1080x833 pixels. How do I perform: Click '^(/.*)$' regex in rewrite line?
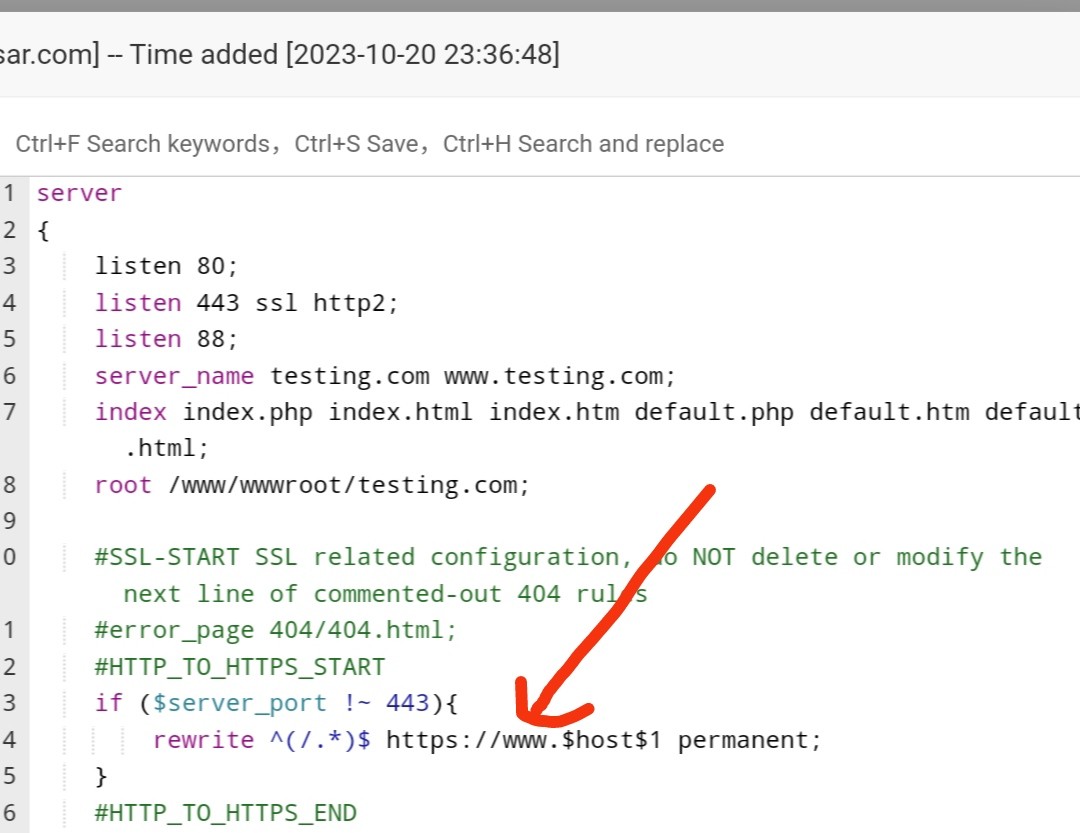pyautogui.click(x=320, y=740)
